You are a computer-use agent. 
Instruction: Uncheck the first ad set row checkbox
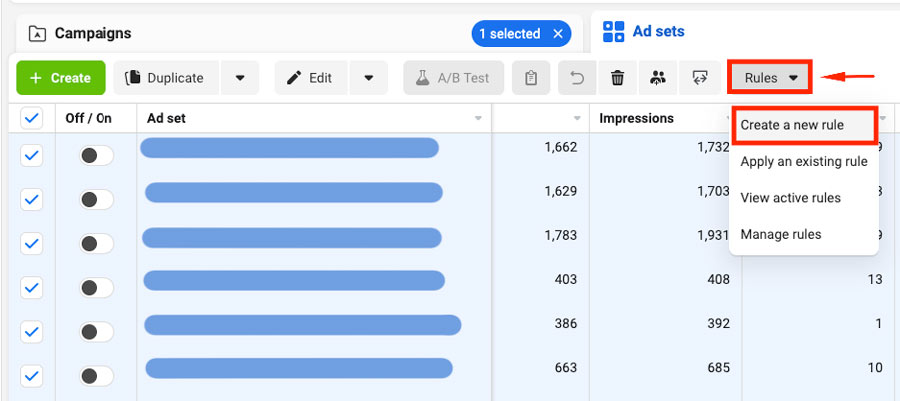32,155
